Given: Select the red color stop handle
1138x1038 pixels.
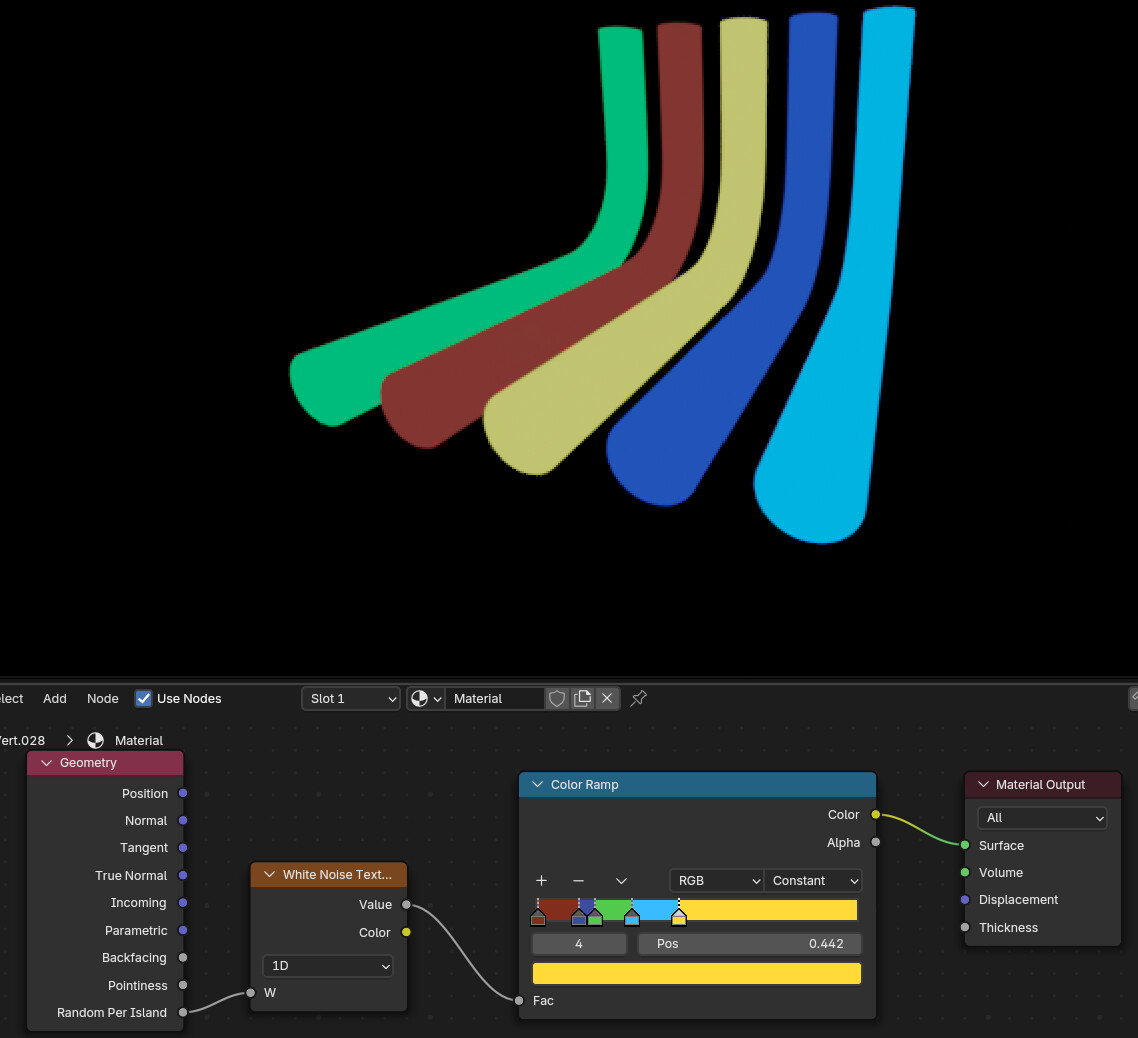Looking at the screenshot, I should tap(538, 918).
